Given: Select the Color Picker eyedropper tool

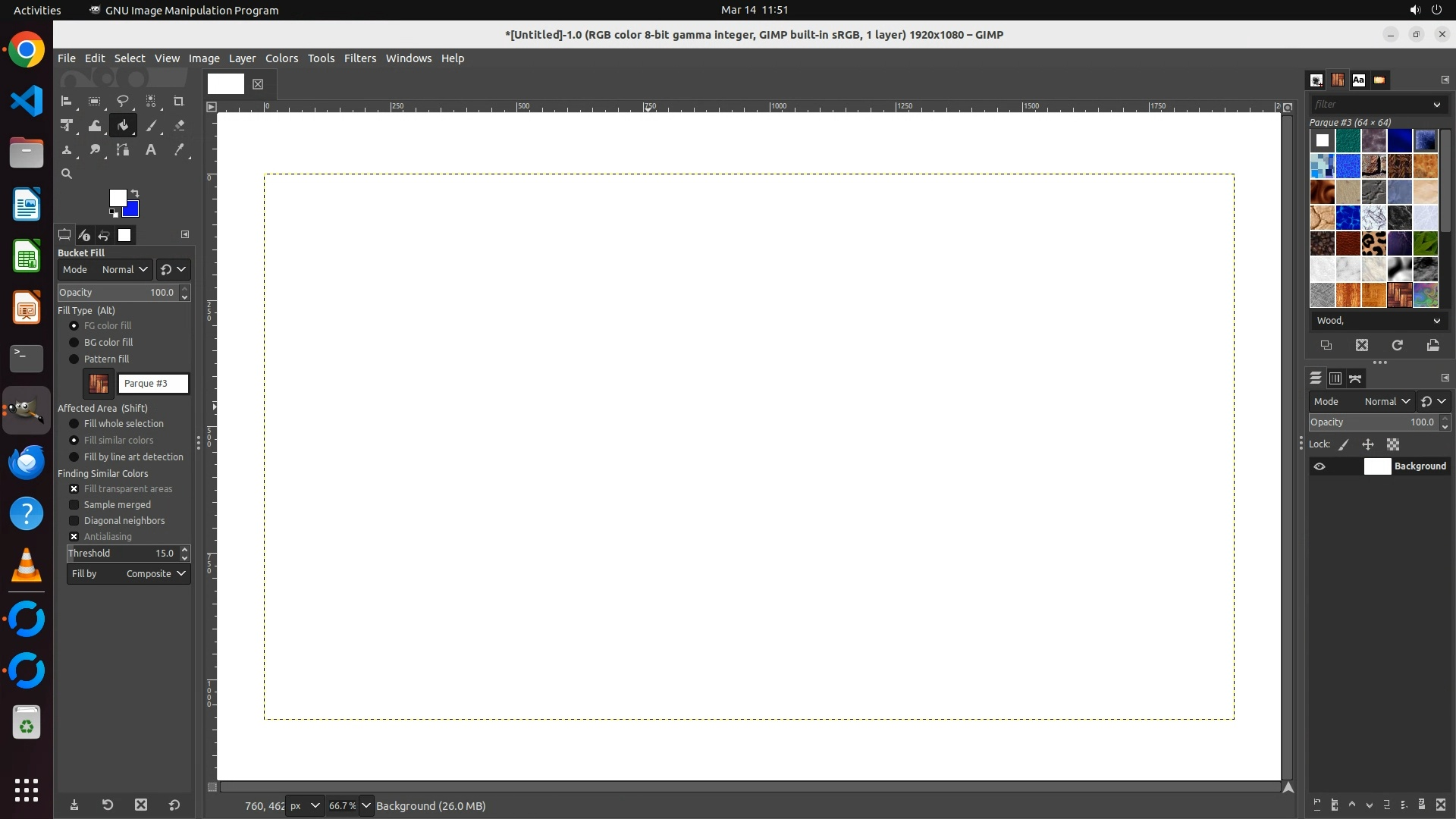Looking at the screenshot, I should tap(179, 150).
